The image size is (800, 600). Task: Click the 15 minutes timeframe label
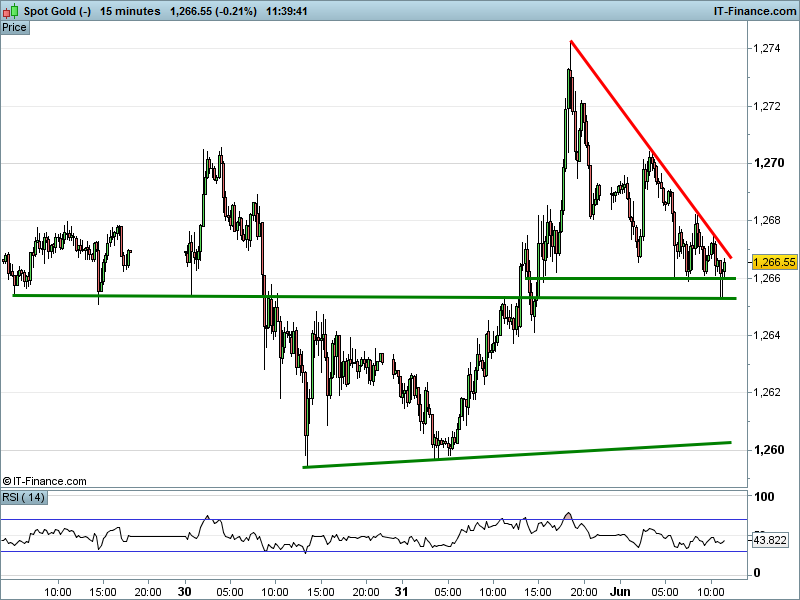point(130,11)
